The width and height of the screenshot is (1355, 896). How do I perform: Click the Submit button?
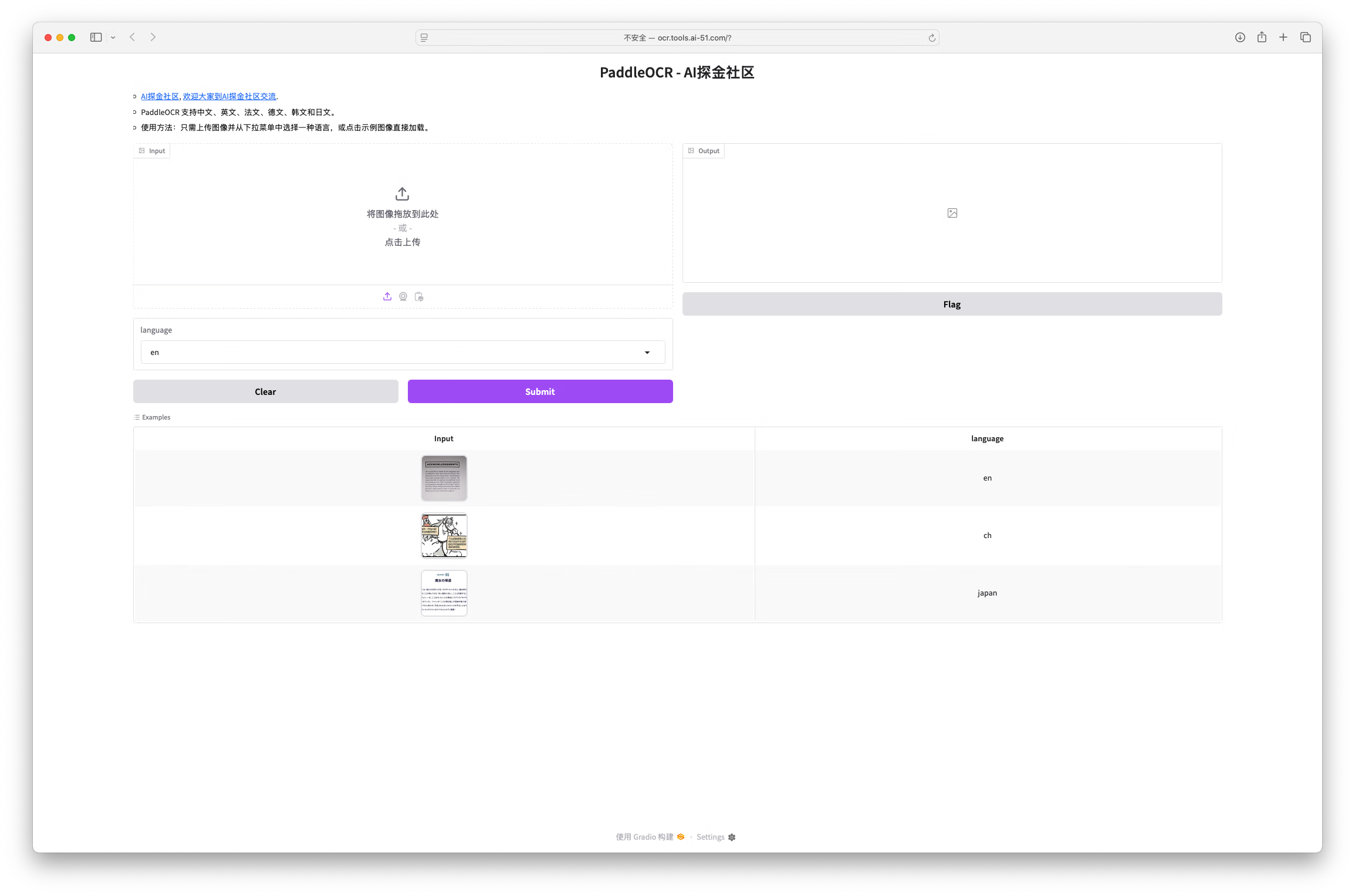(x=539, y=391)
